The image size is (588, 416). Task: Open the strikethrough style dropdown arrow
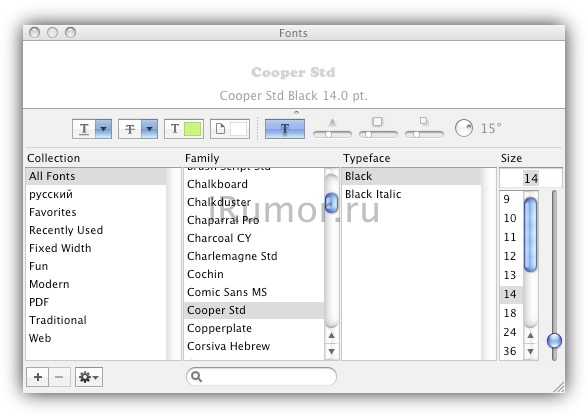coord(149,129)
